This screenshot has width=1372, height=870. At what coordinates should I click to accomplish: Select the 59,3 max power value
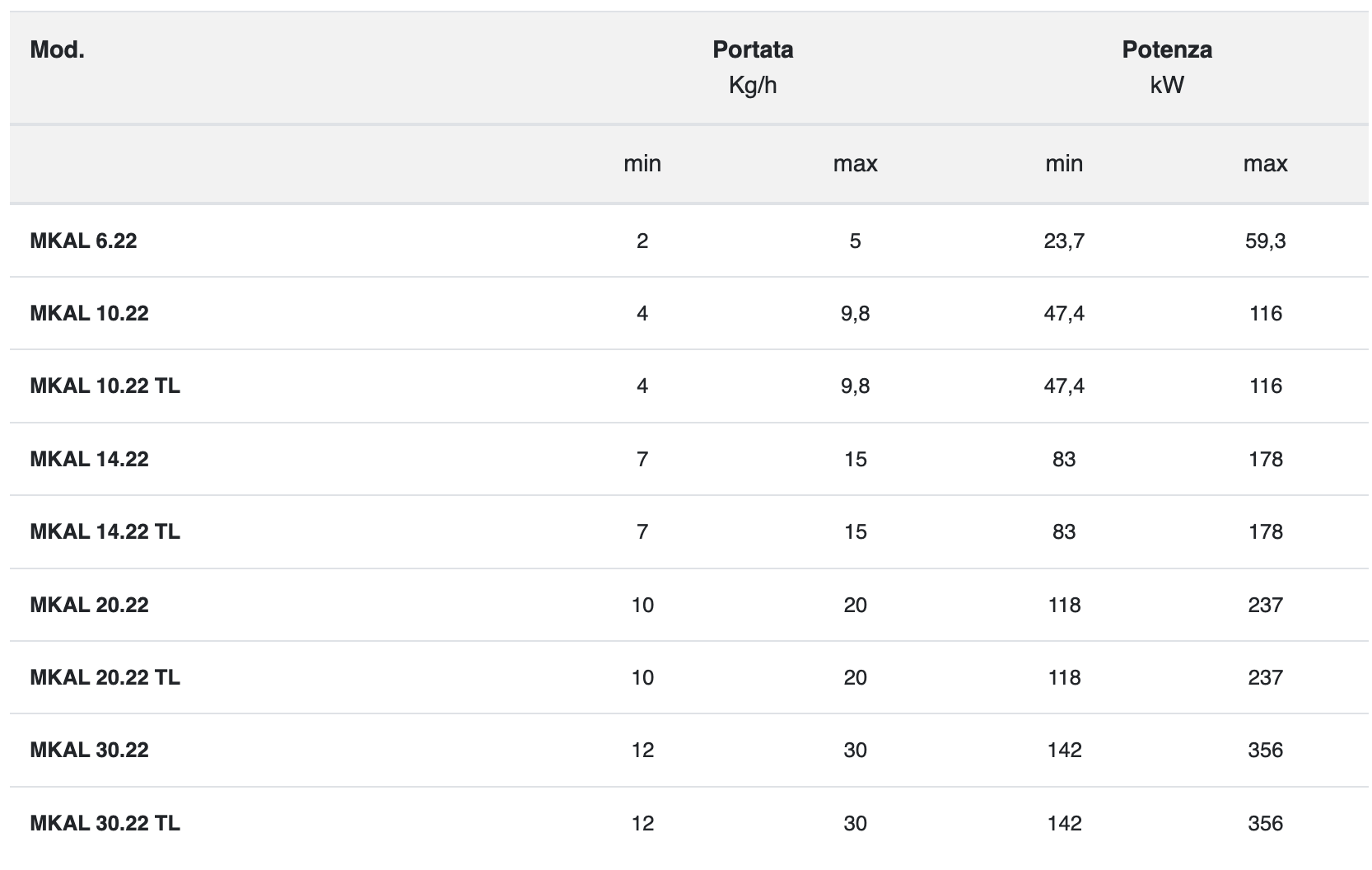click(x=1266, y=241)
